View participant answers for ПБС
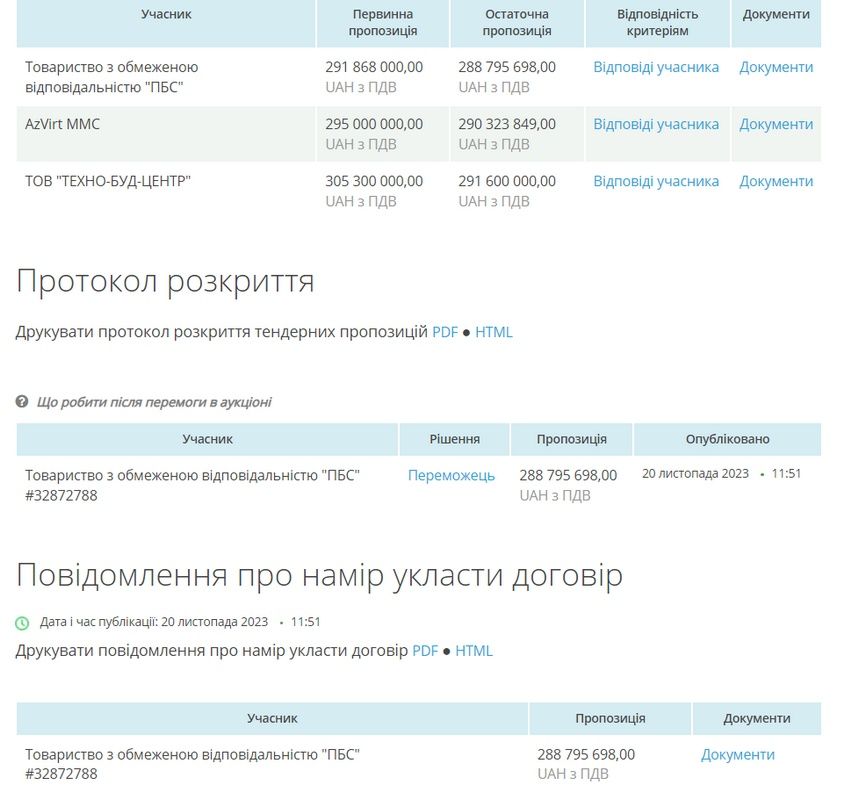The width and height of the screenshot is (852, 800). pos(656,67)
